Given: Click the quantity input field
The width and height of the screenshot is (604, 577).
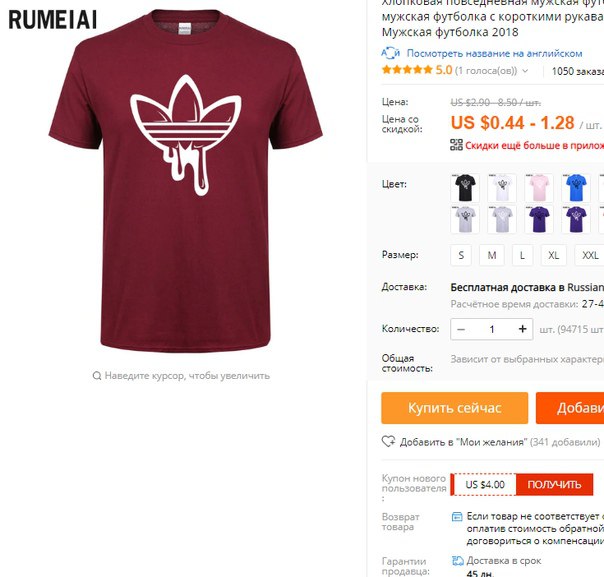Looking at the screenshot, I should pos(492,329).
